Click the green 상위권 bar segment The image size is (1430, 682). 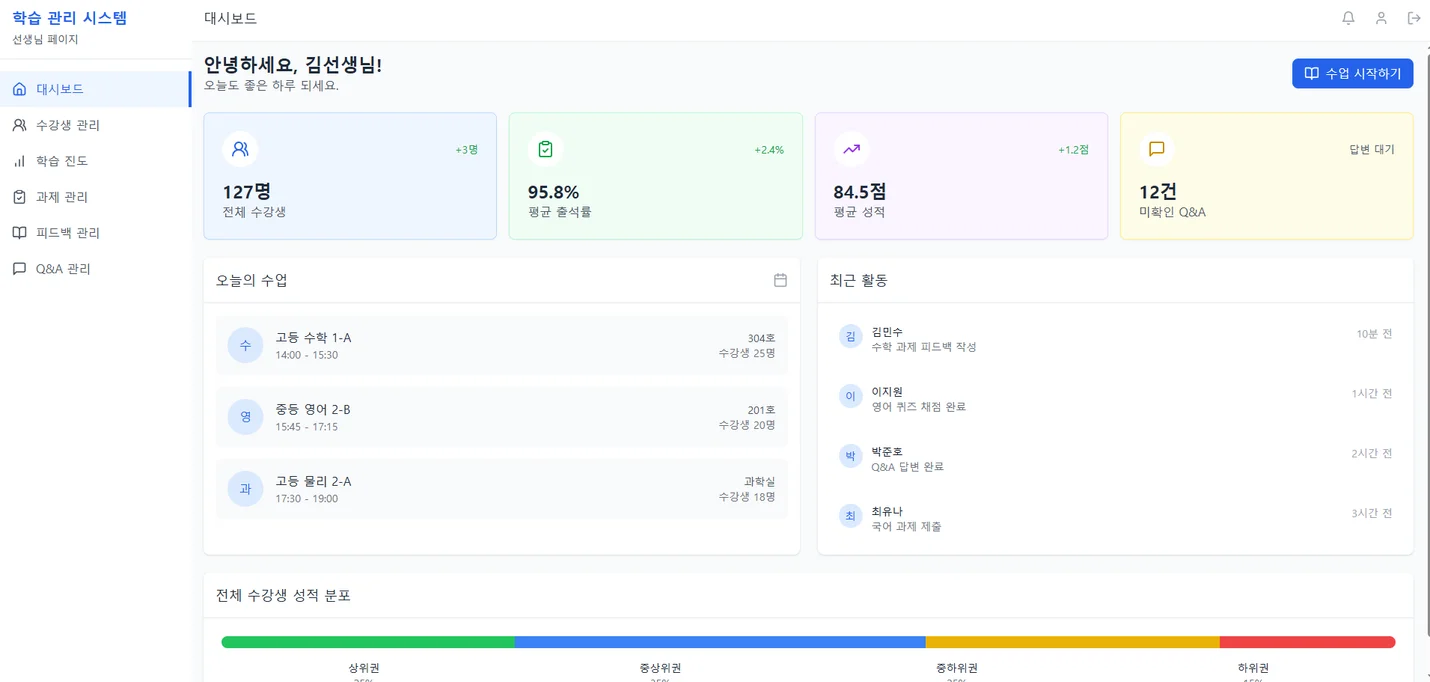368,642
